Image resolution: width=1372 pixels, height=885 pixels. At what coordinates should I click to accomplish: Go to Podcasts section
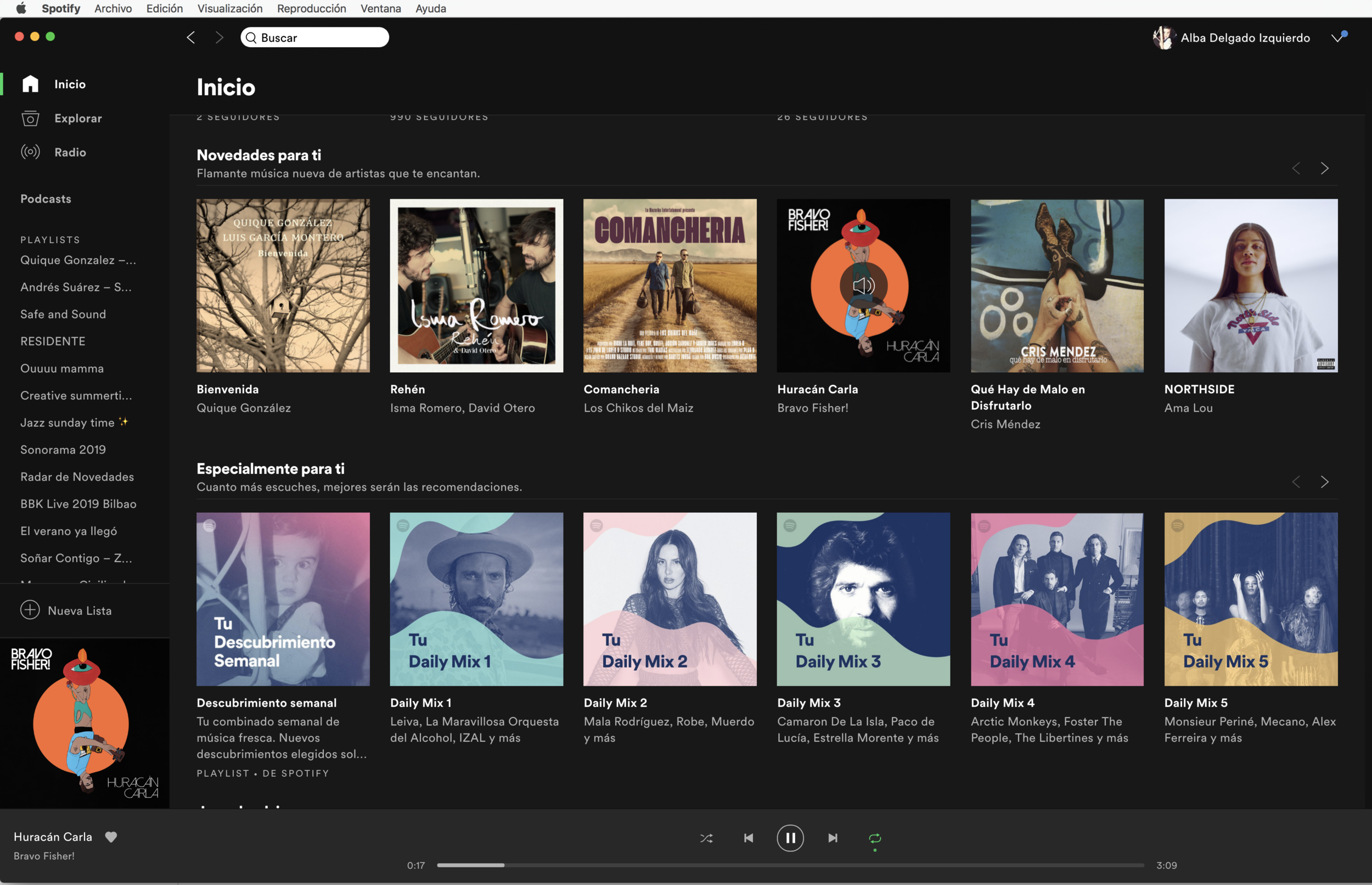46,199
